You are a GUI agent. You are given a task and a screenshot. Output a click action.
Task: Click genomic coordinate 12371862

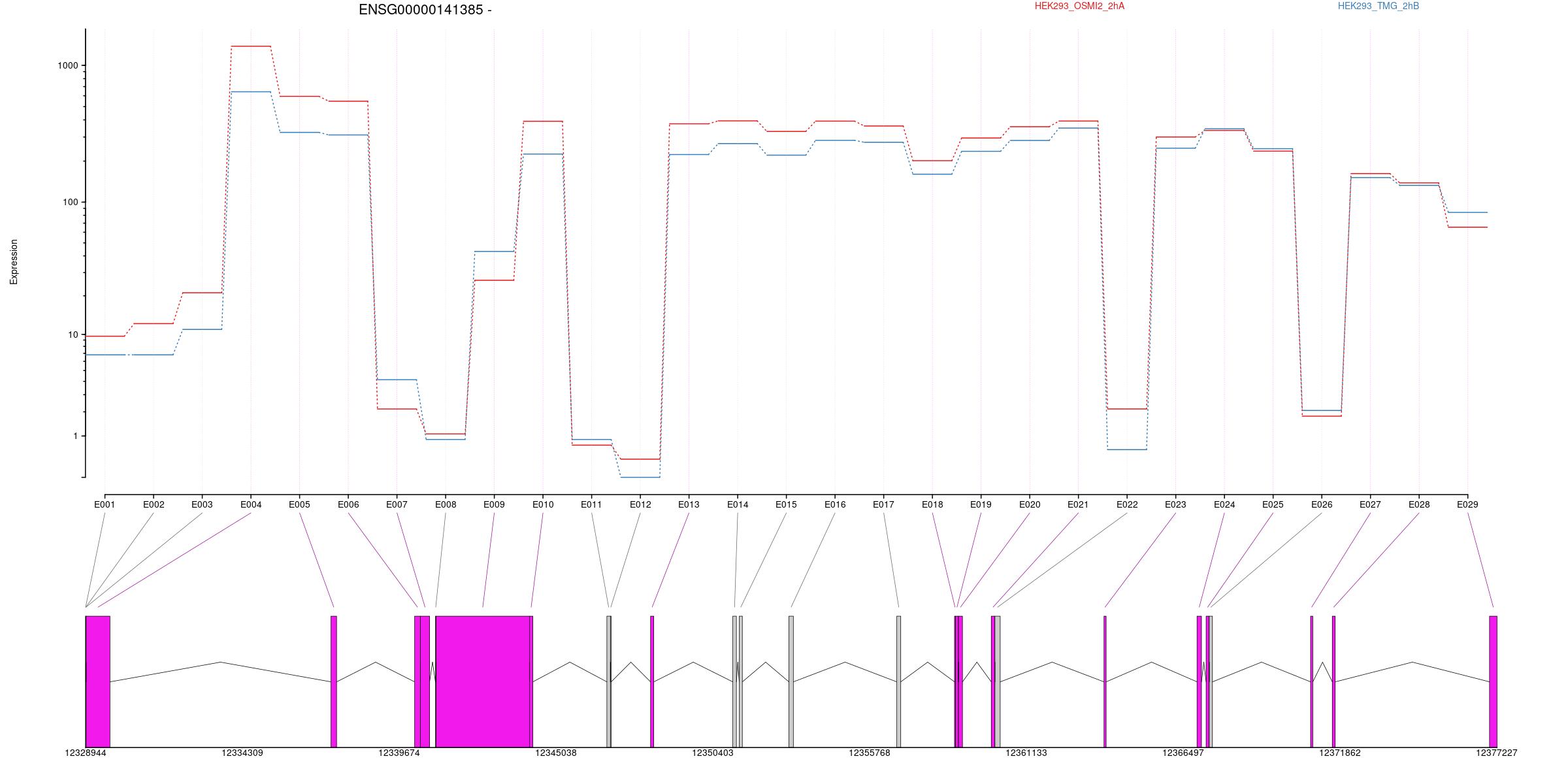(1340, 753)
